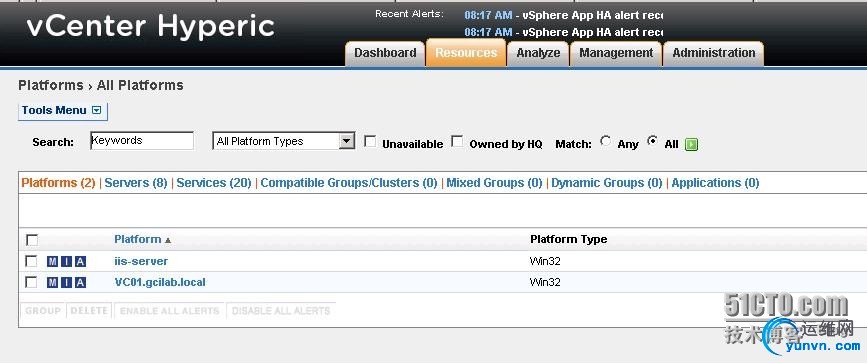Image resolution: width=867 pixels, height=363 pixels.
Task: Expand the Tools Menu
Action: pyautogui.click(x=62, y=111)
